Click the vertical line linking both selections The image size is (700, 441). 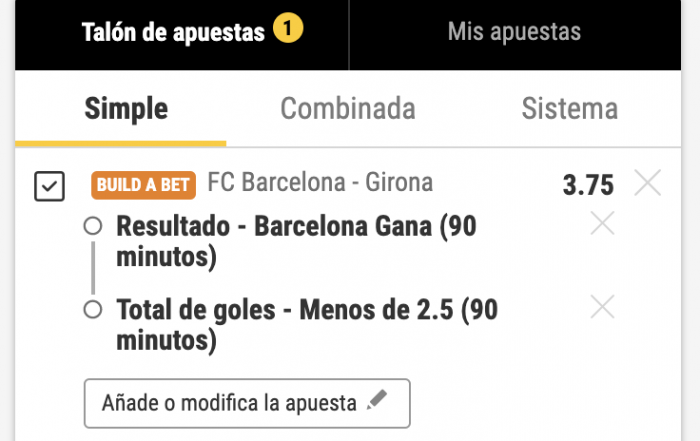point(93,268)
